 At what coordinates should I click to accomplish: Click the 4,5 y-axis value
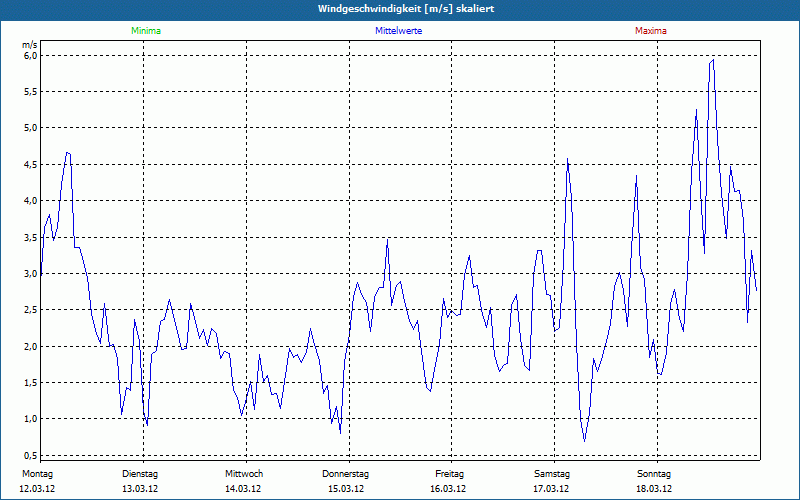point(31,164)
